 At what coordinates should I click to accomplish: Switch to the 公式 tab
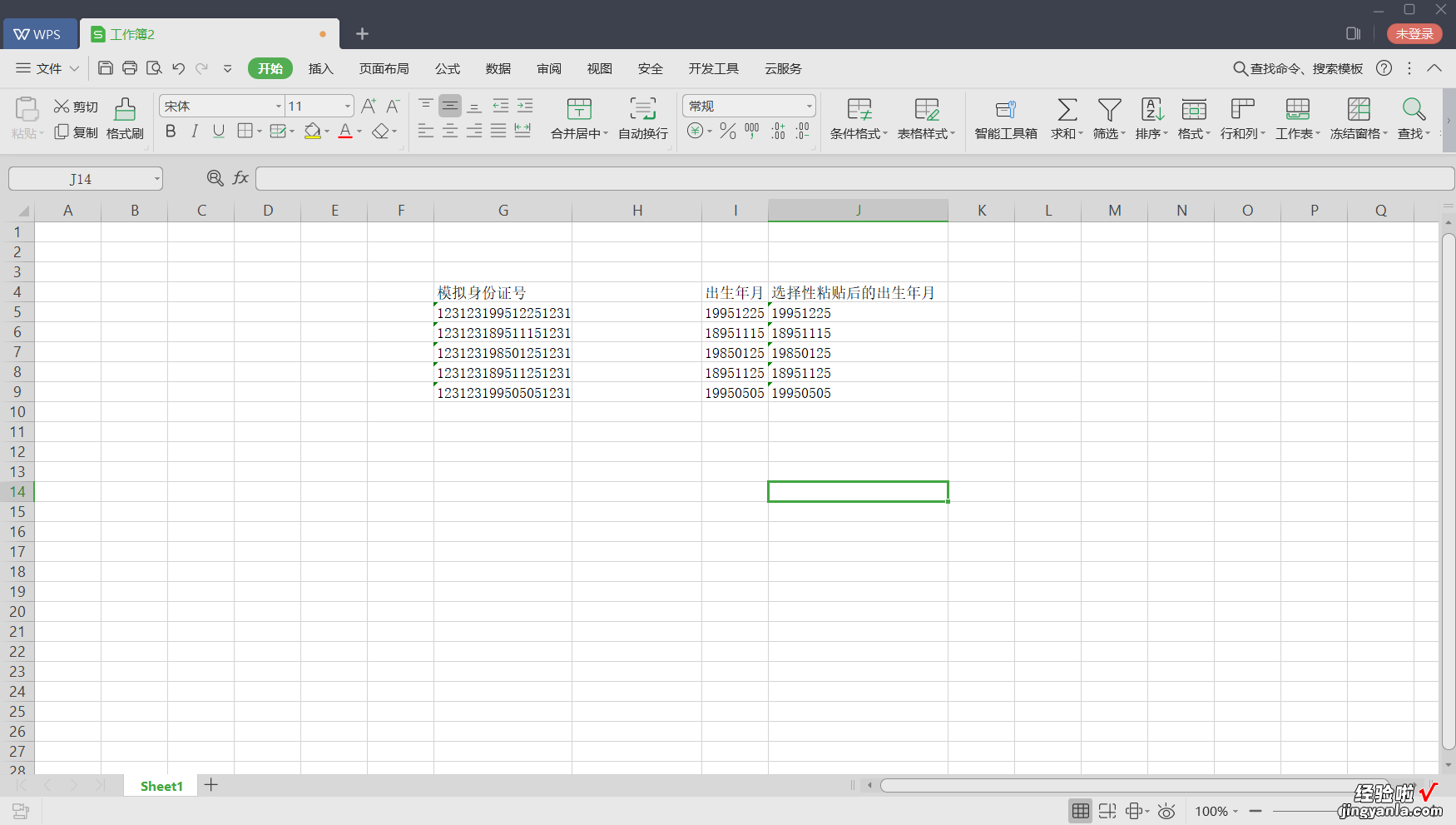pyautogui.click(x=448, y=68)
